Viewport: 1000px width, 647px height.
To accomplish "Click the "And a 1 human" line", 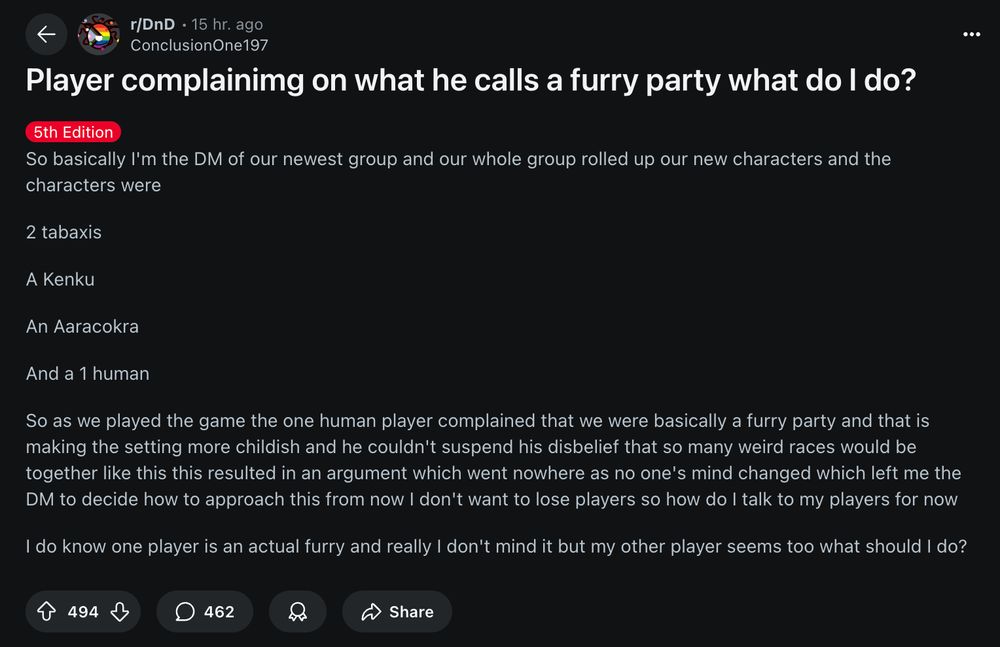I will pos(88,373).
